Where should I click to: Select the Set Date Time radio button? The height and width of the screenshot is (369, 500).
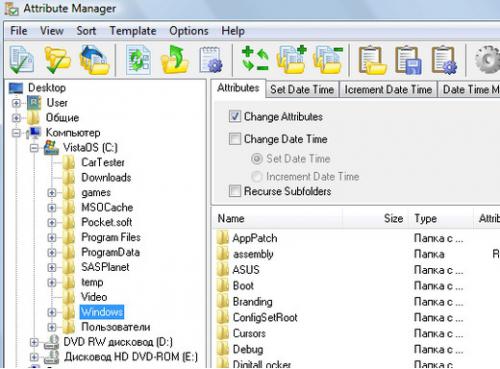point(257,159)
